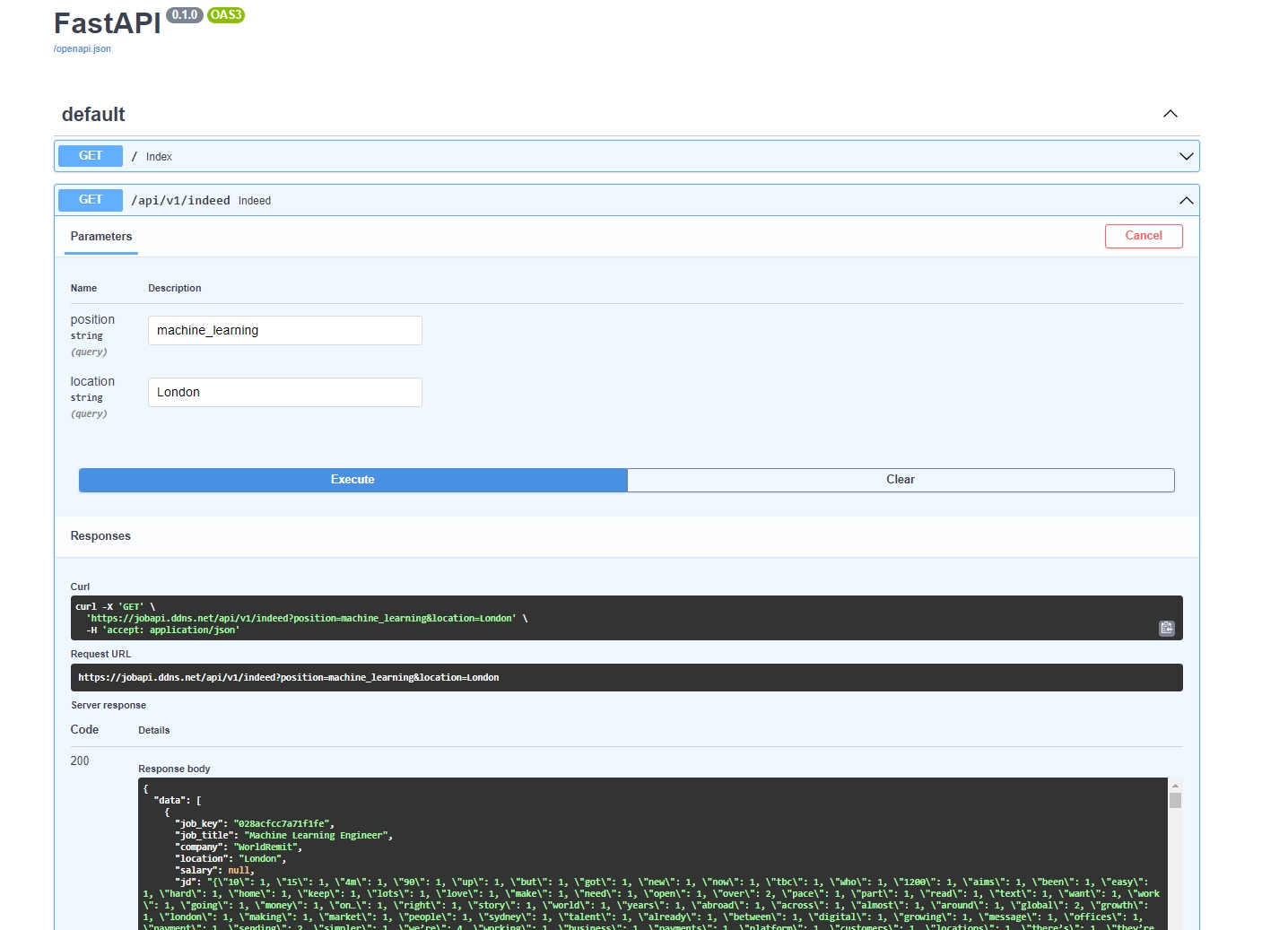Click the 200 response code

[80, 761]
